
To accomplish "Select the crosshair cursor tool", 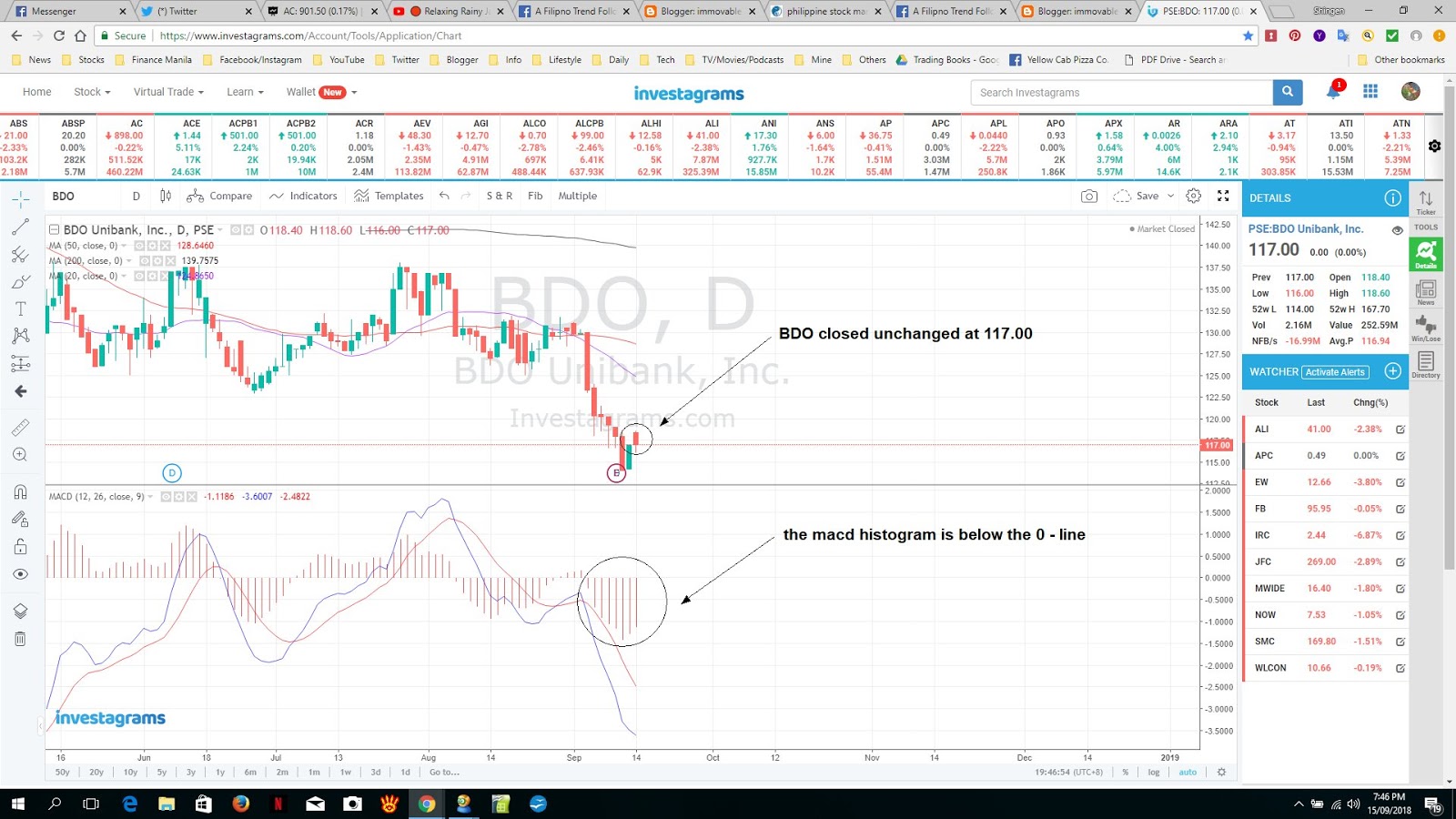I will point(20,199).
